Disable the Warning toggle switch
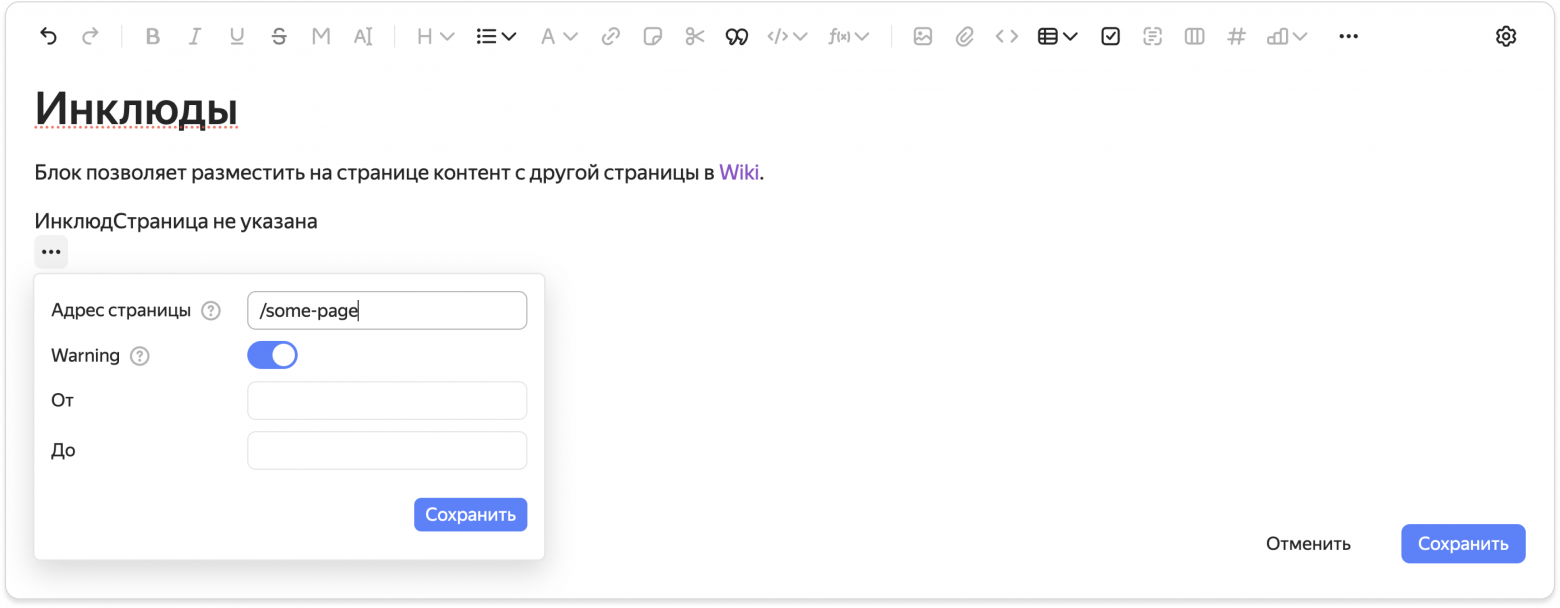Image resolution: width=1560 pixels, height=608 pixels. point(272,355)
